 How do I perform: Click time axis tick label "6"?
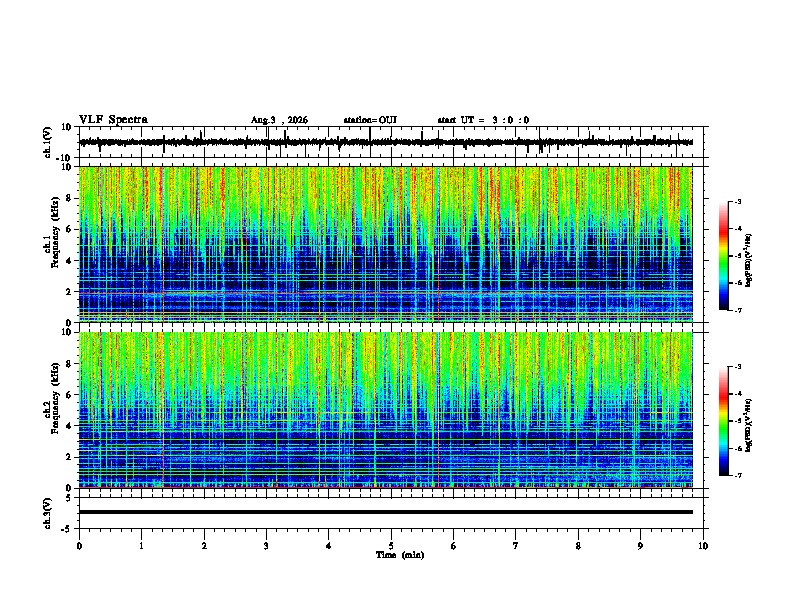tap(454, 546)
